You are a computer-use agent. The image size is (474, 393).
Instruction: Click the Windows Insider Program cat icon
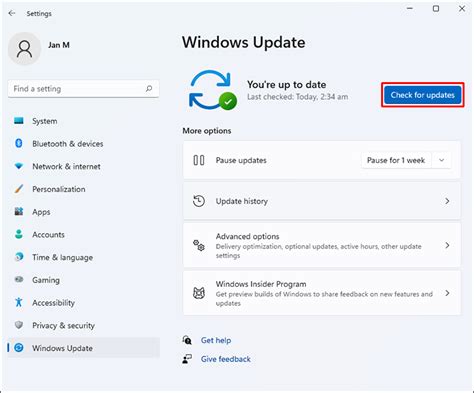pyautogui.click(x=199, y=293)
